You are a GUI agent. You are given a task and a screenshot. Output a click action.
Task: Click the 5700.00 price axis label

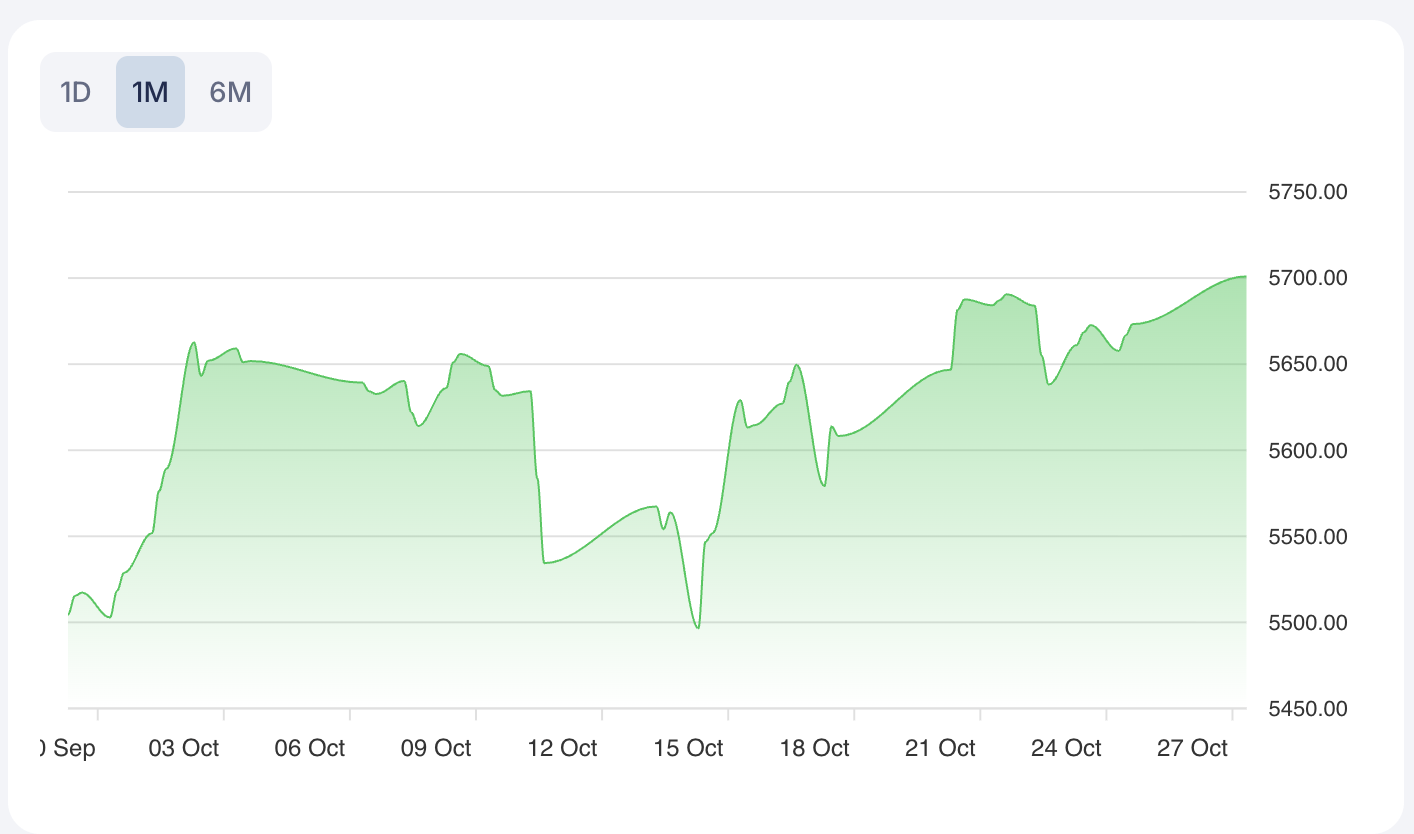[1307, 278]
